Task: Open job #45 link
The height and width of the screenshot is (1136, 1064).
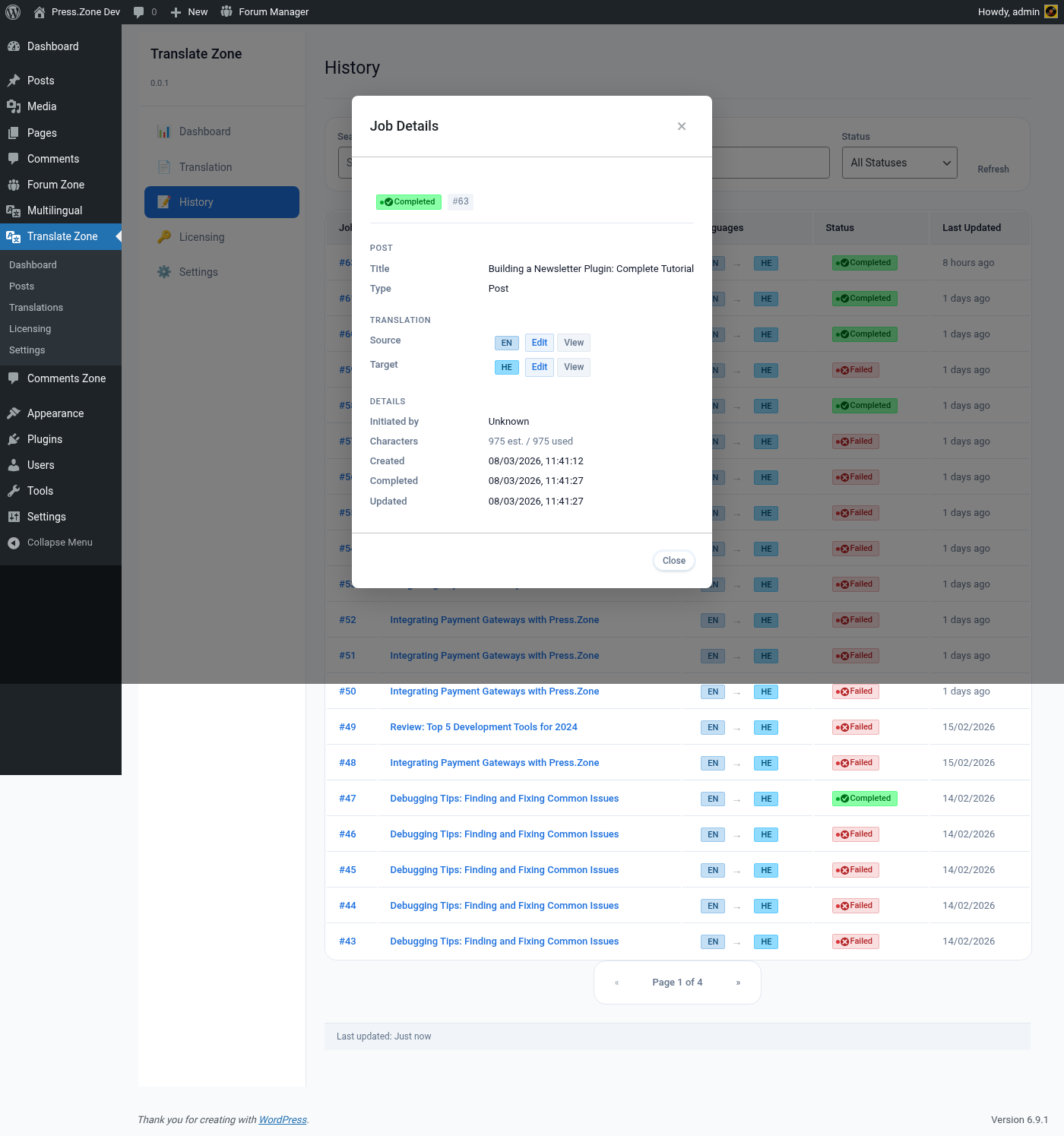Action: 347,870
